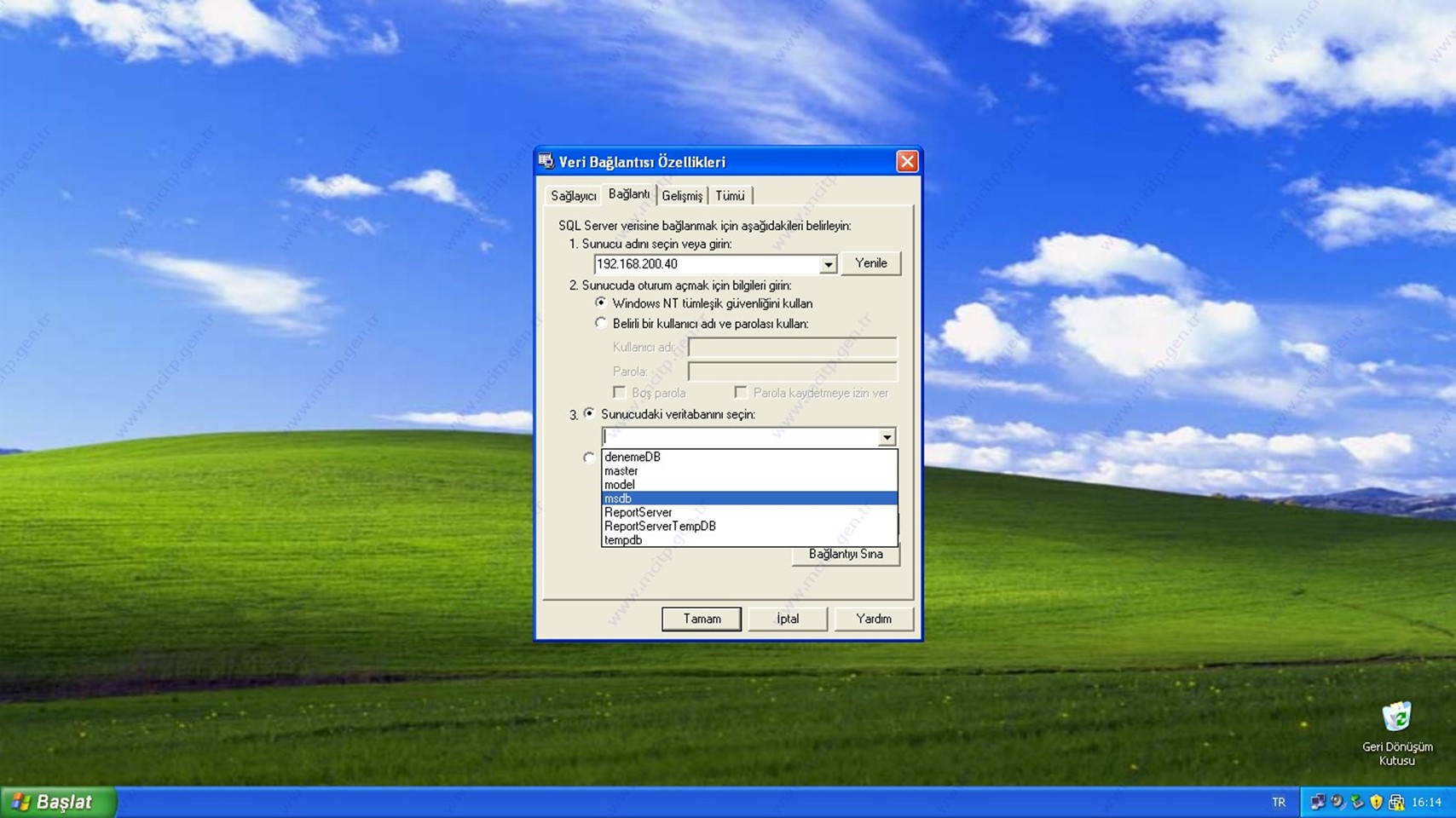1456x818 pixels.
Task: Choose ReportServerTempDB from the database list
Action: pos(749,526)
